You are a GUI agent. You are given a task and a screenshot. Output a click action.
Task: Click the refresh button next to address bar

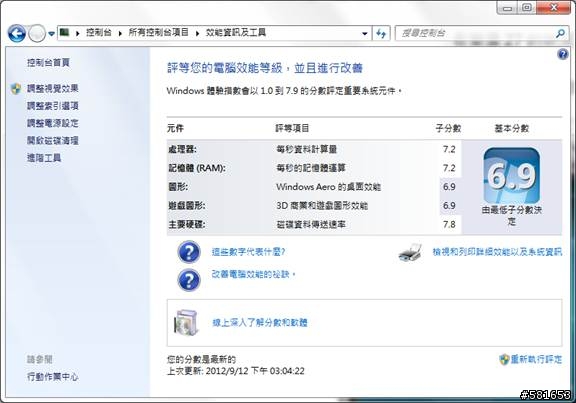381,33
